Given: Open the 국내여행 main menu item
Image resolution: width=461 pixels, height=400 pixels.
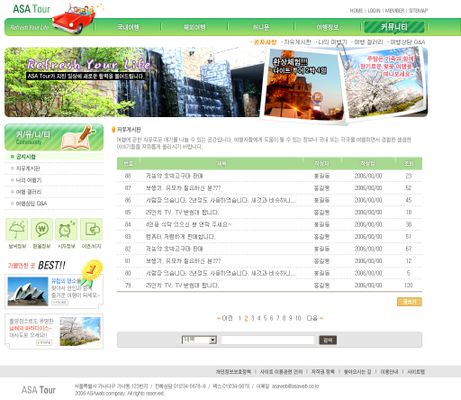Looking at the screenshot, I should click(x=128, y=27).
